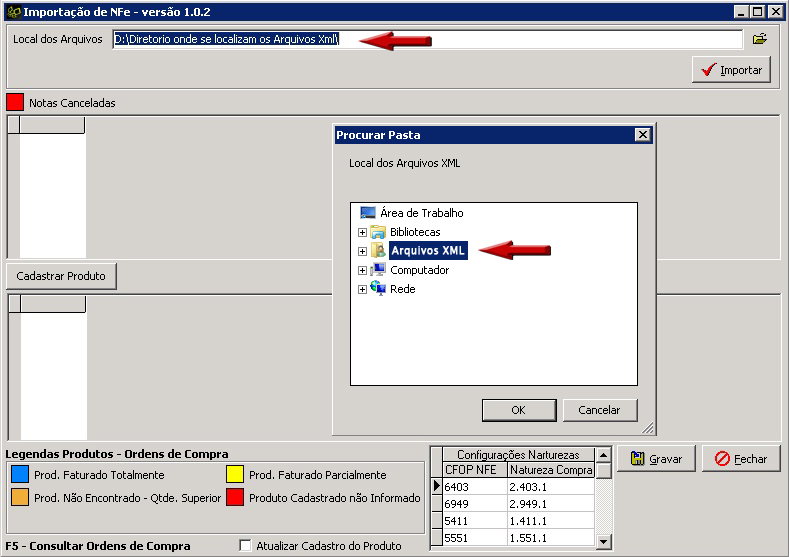Screen dimensions: 789x557
Task: Select the Bibliotecas folder icon
Action: coord(378,232)
